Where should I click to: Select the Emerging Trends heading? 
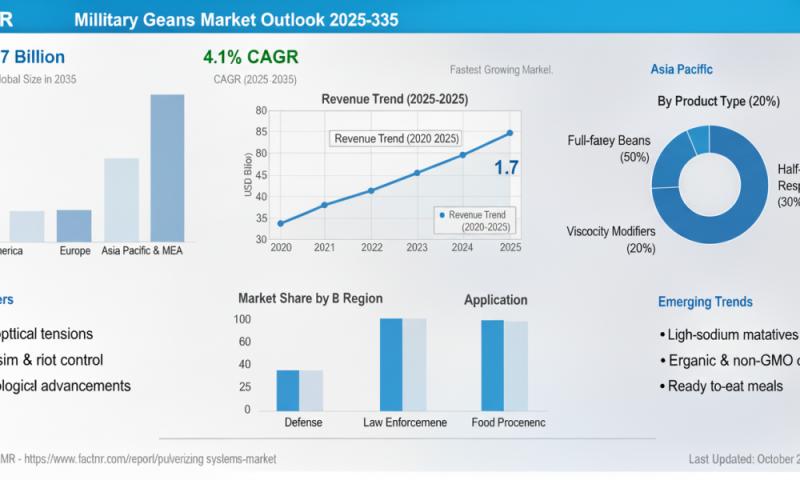(705, 301)
